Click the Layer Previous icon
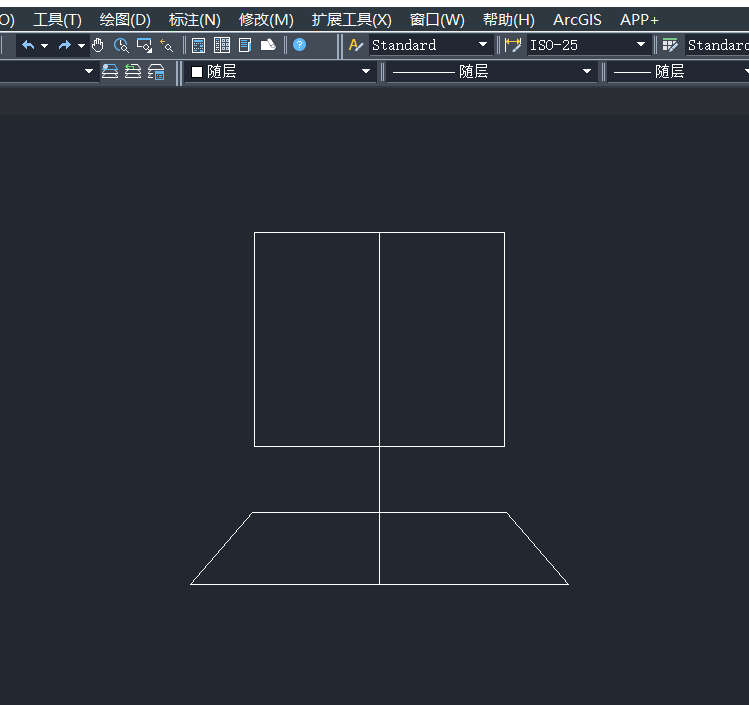Screen dimensions: 749x705 [133, 72]
